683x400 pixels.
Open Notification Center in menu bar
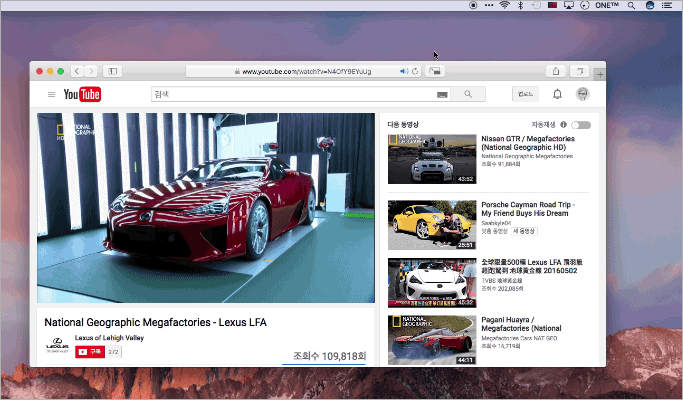(666, 5)
